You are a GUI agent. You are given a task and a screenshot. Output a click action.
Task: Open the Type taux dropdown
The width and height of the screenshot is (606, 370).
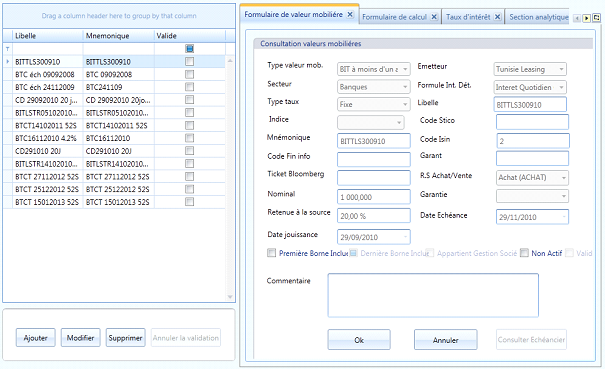coord(405,104)
